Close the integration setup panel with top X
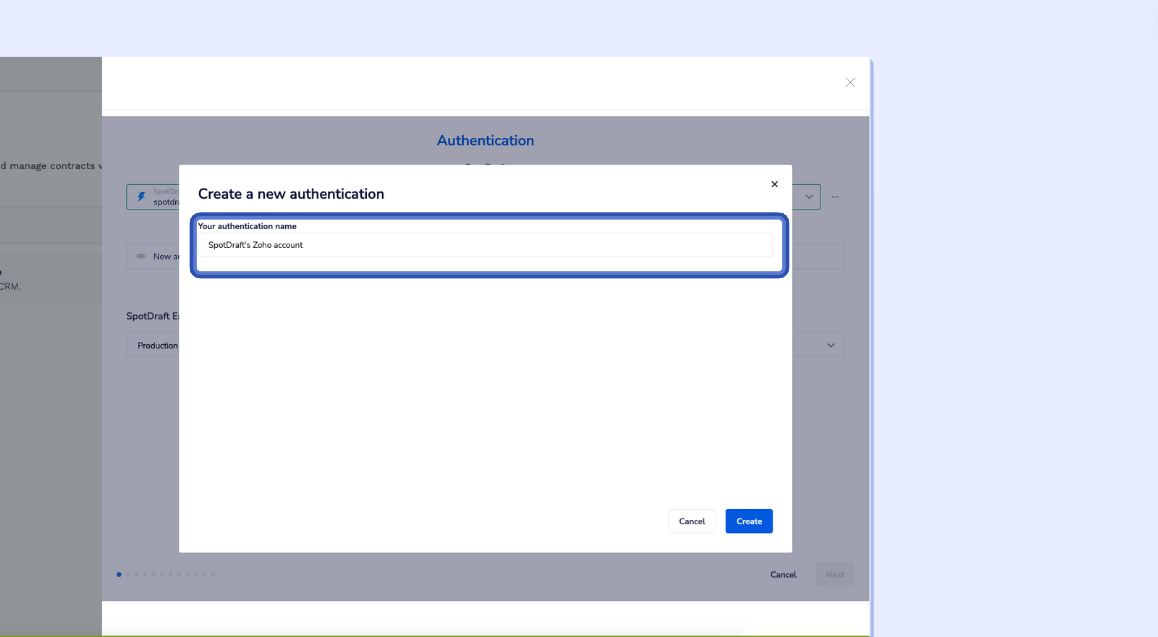1158x637 pixels. (850, 82)
